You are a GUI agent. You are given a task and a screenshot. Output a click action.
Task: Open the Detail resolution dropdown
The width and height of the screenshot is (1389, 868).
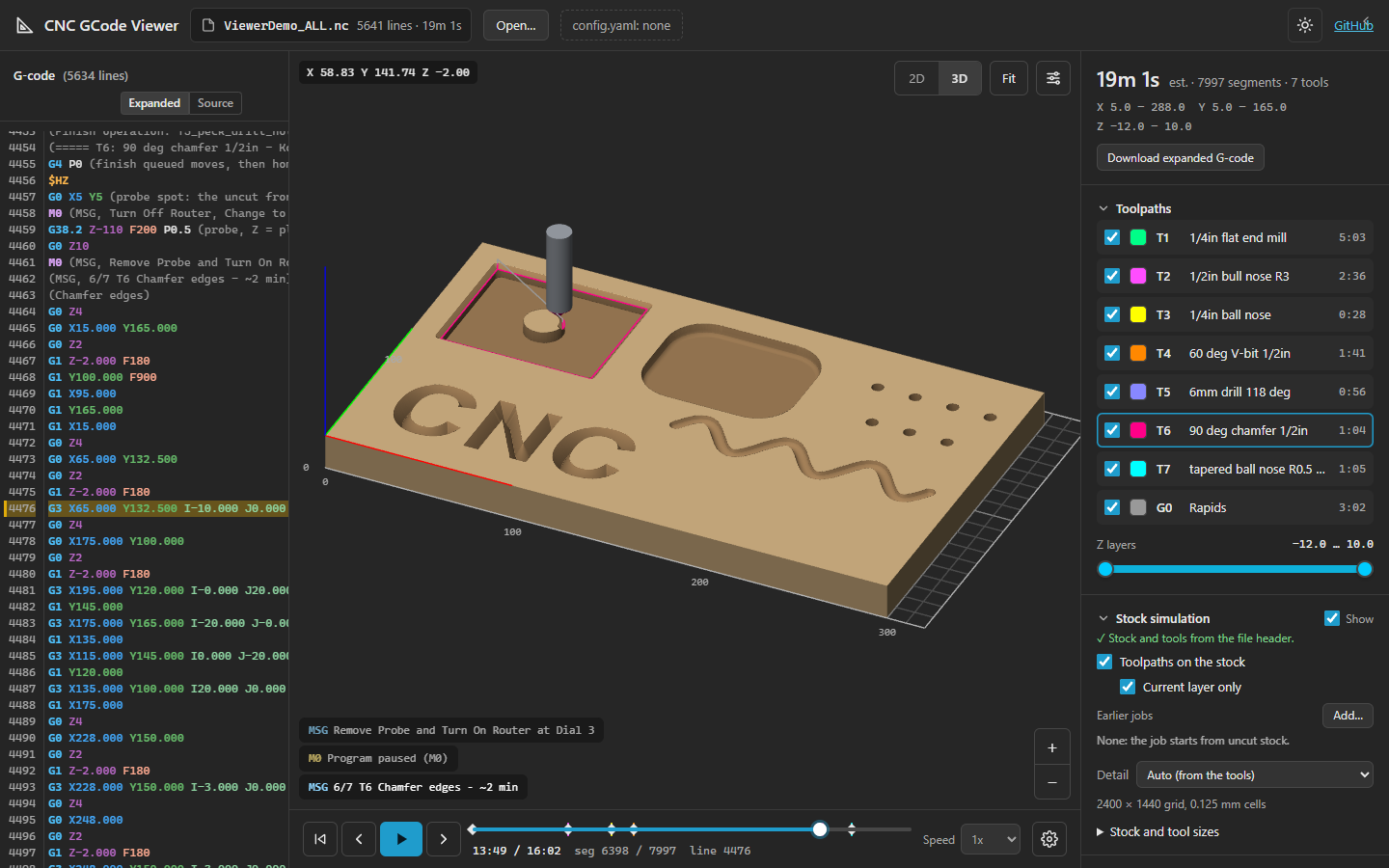[1255, 774]
